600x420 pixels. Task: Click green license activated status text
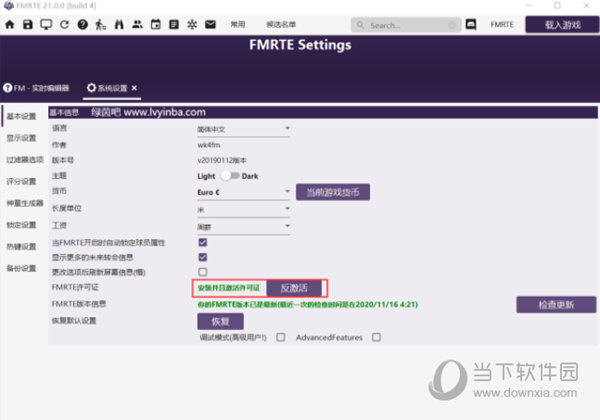tap(229, 288)
